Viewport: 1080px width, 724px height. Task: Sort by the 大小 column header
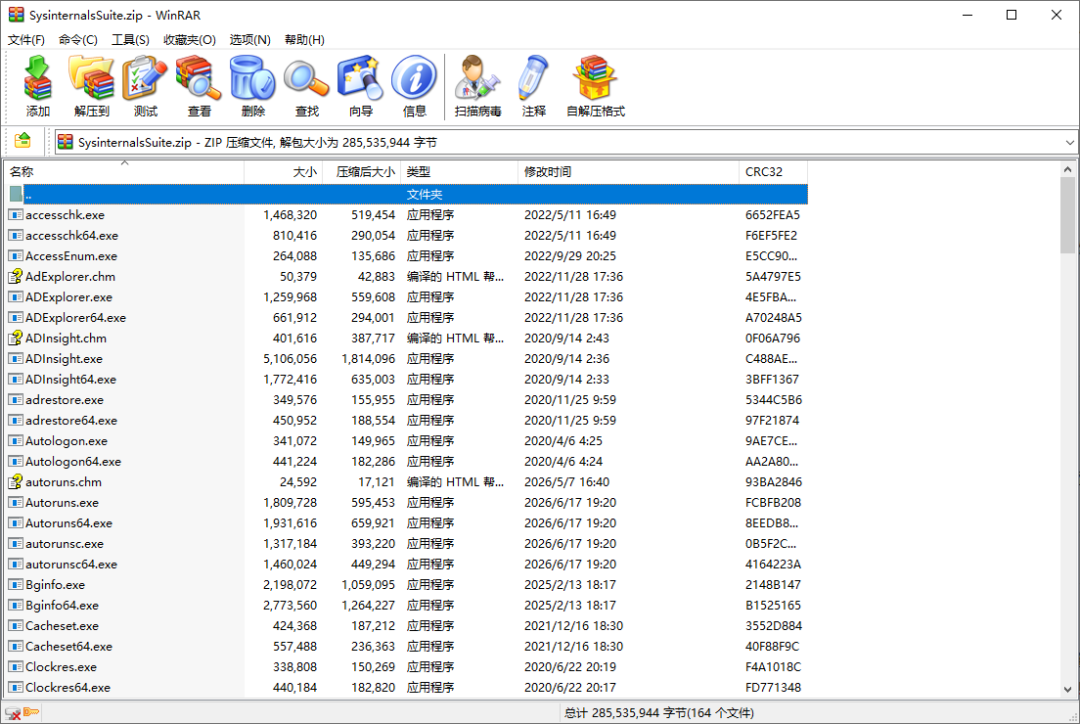point(283,172)
